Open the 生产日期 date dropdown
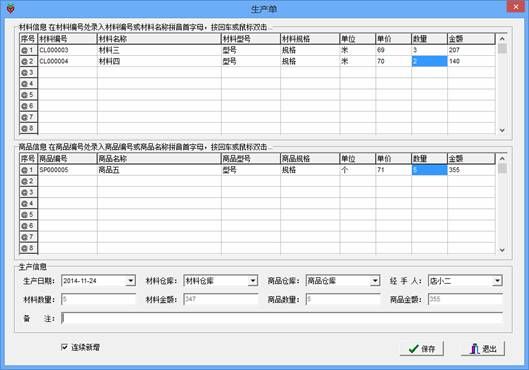Viewport: 529px width, 370px height. [131, 281]
